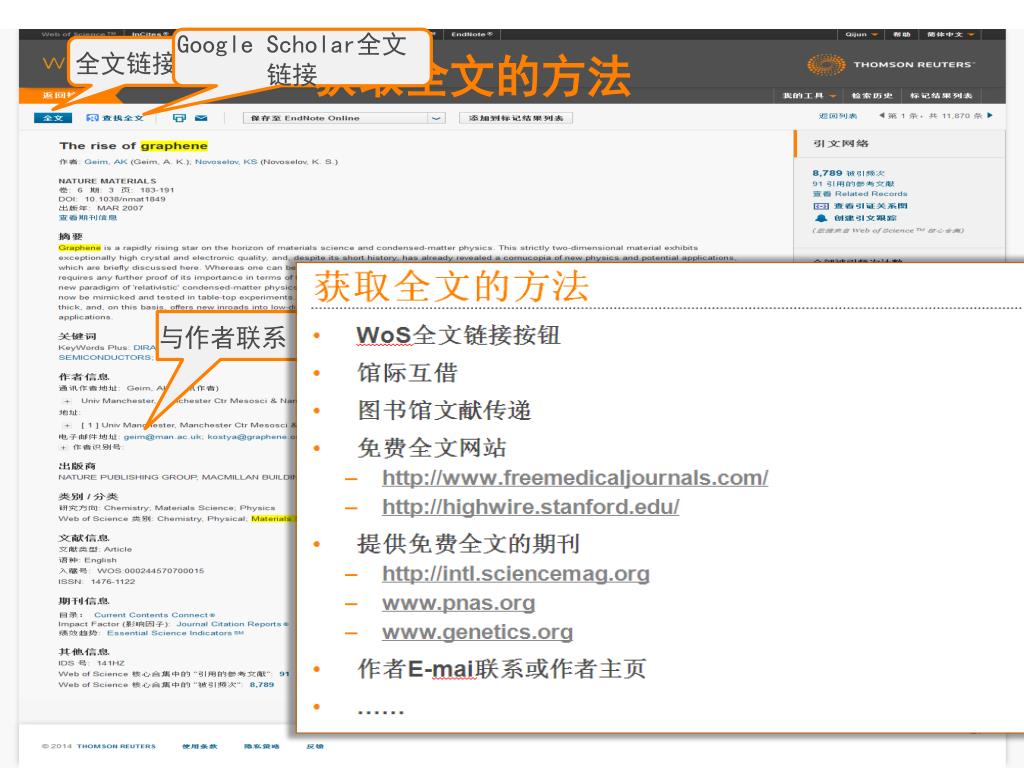Click the DOI value 10.1038/nmat1849
Viewport: 1024px width, 768px height.
(x=125, y=199)
